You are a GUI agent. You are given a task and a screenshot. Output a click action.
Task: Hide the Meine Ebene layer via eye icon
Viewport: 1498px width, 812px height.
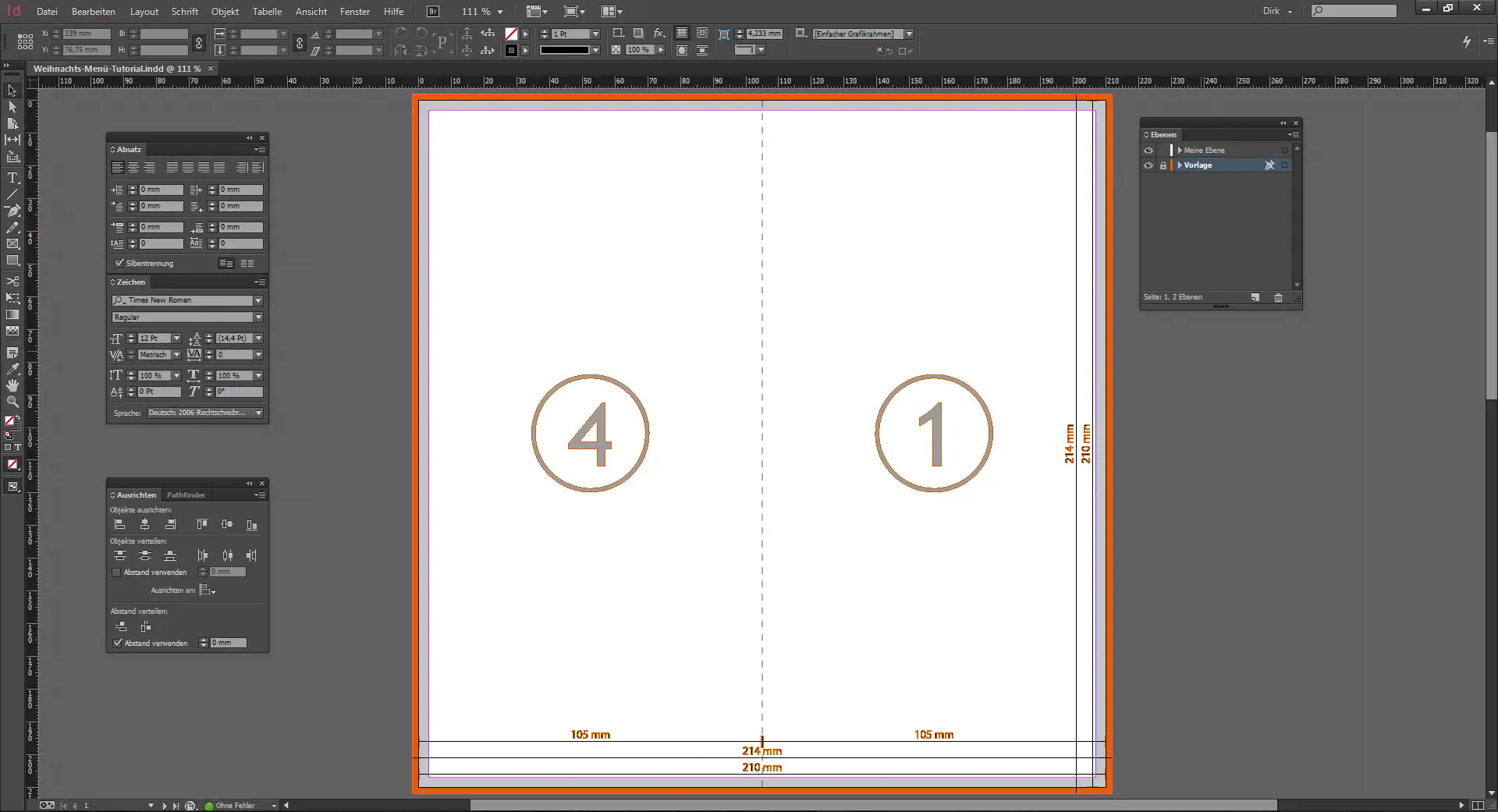1148,151
